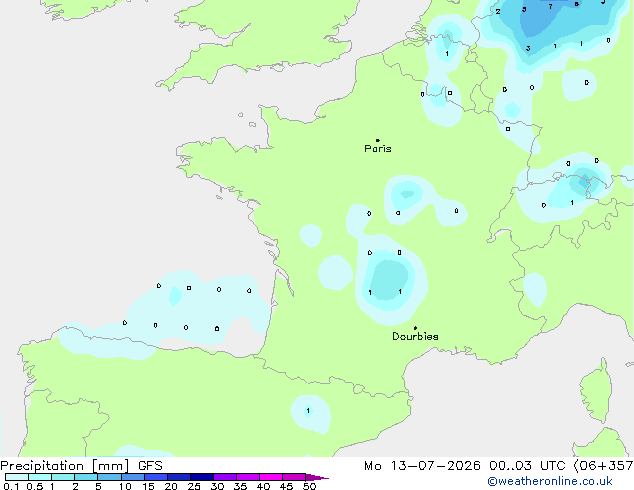Click the 'Precipitation [mm]' title text

click(65, 466)
